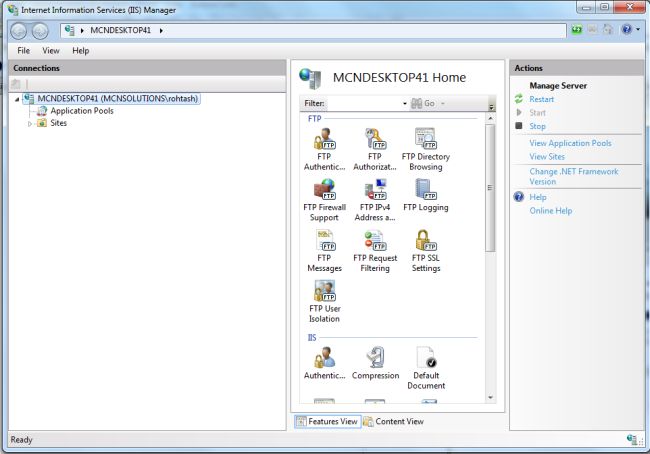Open the Go button dropdown arrow
The height and width of the screenshot is (454, 650).
coord(443,103)
